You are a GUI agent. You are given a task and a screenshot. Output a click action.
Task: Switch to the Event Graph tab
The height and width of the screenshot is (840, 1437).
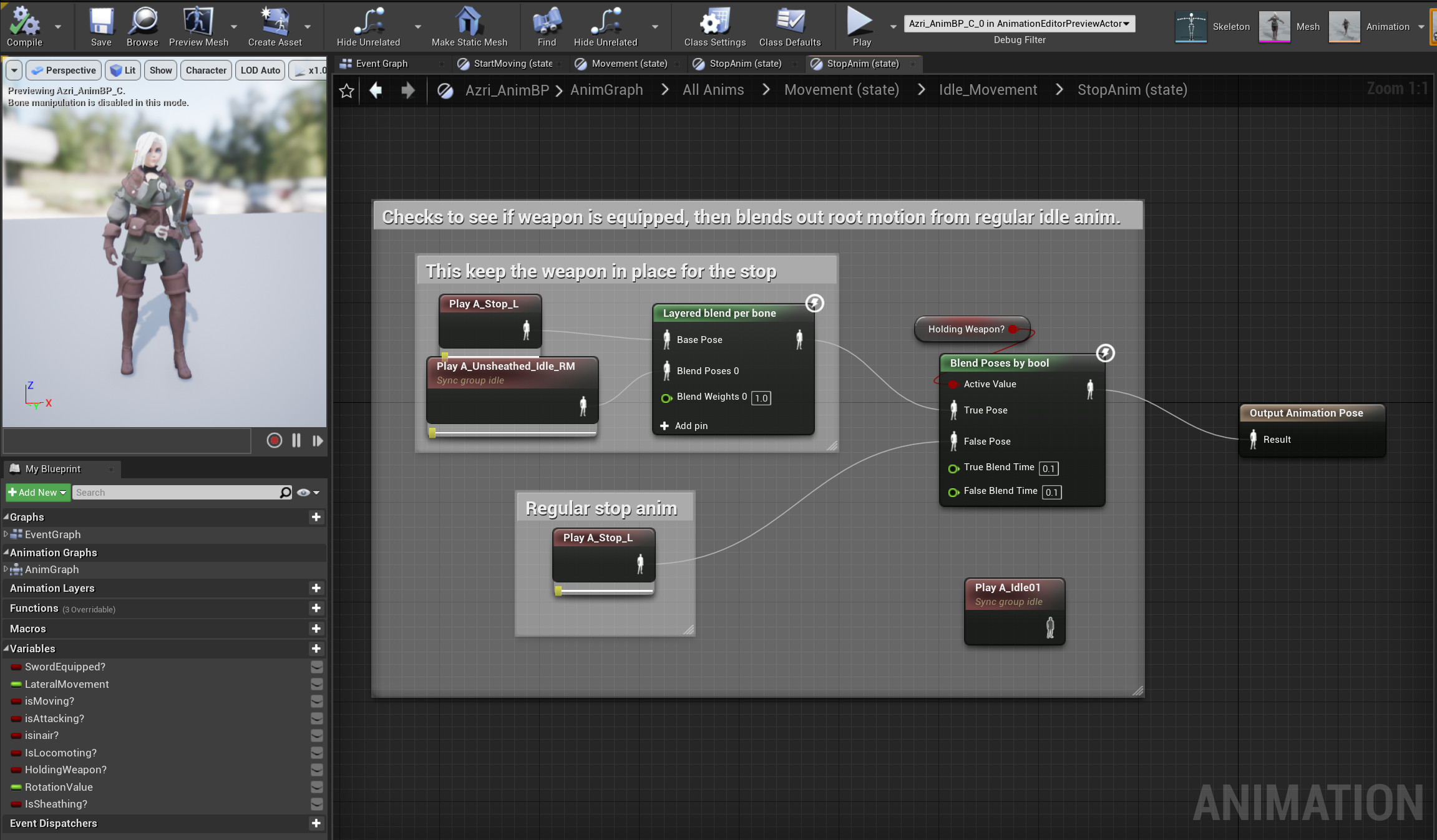pos(382,63)
